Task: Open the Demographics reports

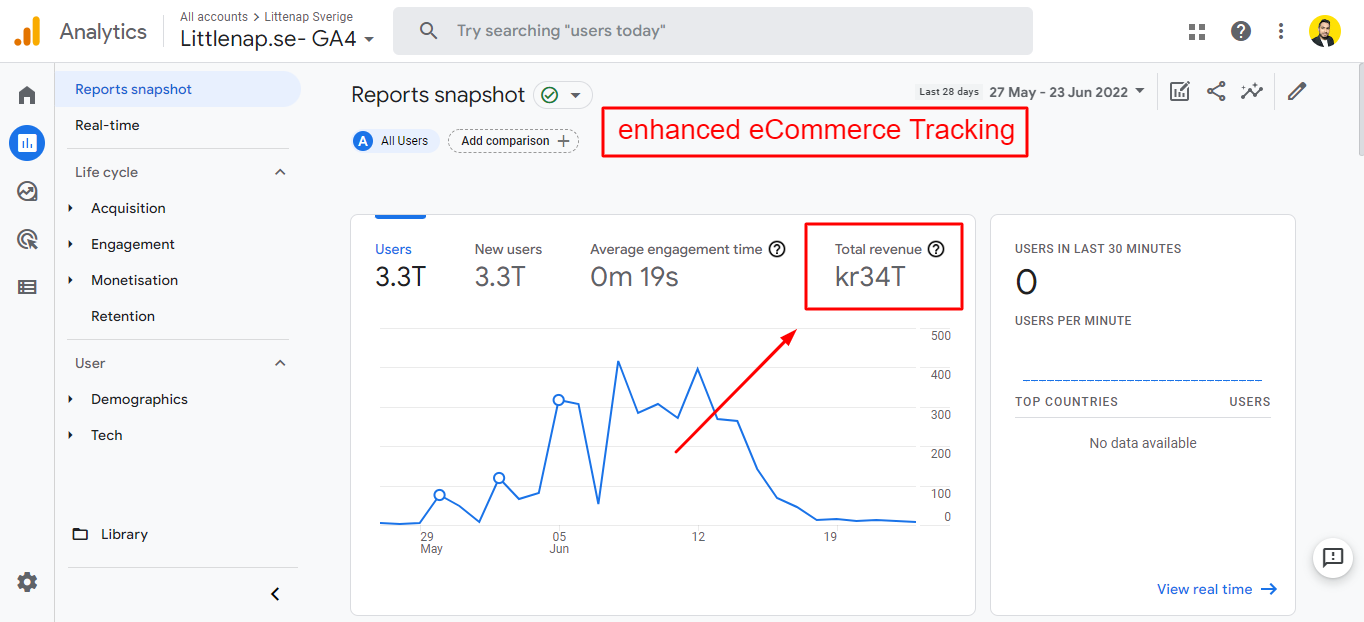Action: tap(139, 399)
